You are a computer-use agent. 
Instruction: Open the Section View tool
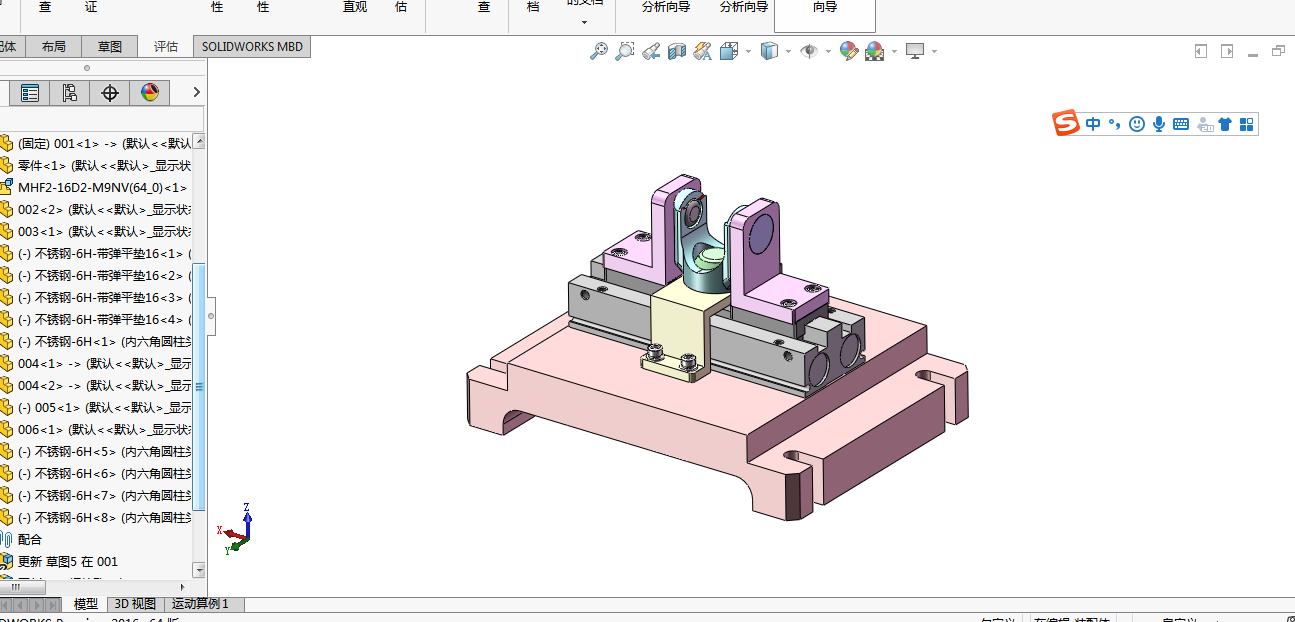(x=677, y=51)
